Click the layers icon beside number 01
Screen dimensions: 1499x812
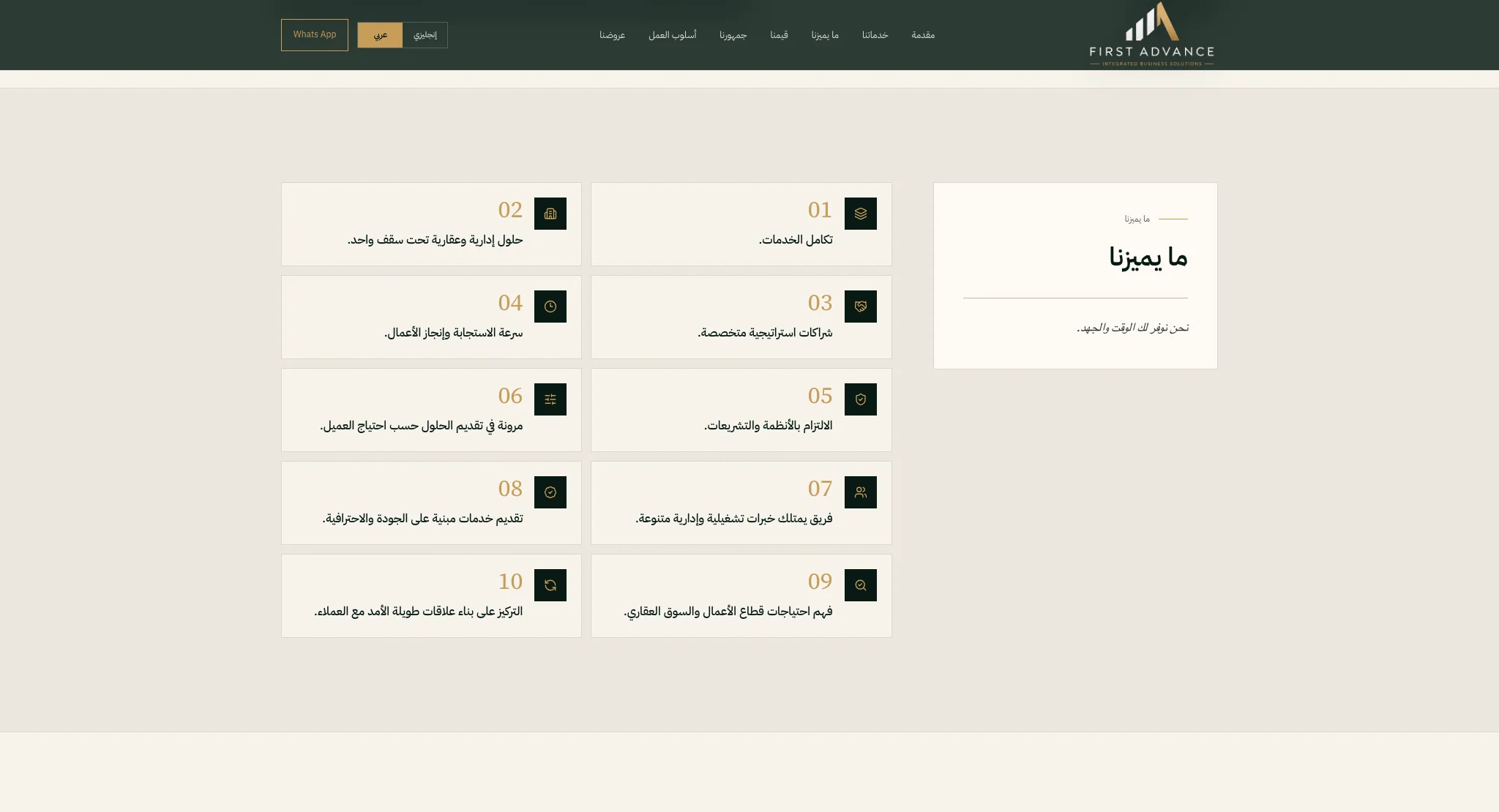[x=860, y=214]
